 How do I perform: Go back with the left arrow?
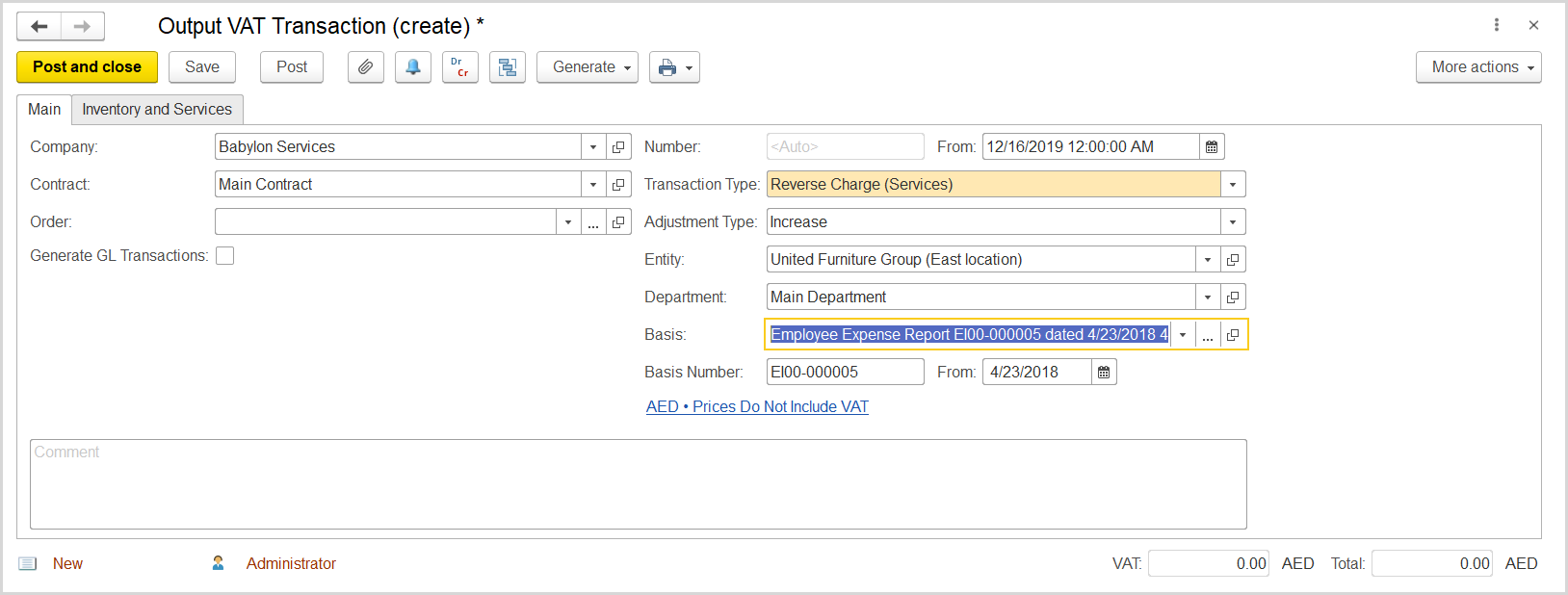(39, 26)
